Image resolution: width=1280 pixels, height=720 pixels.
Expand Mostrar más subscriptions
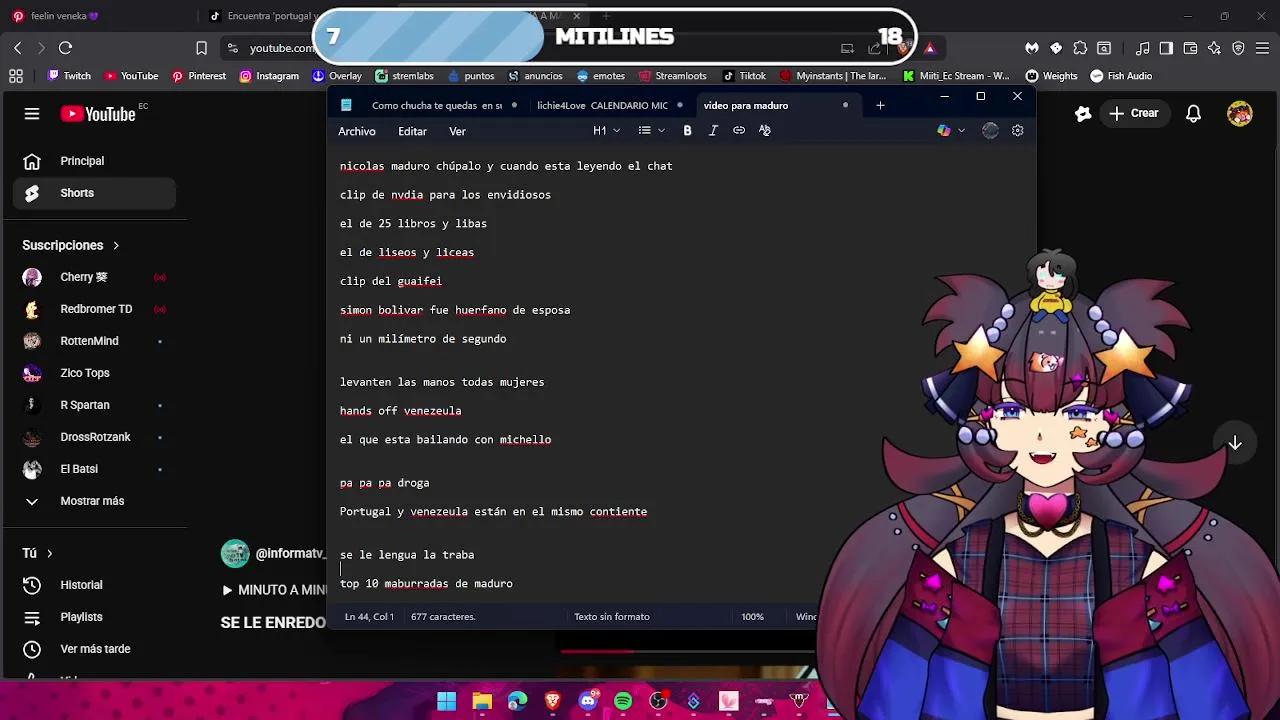click(95, 501)
